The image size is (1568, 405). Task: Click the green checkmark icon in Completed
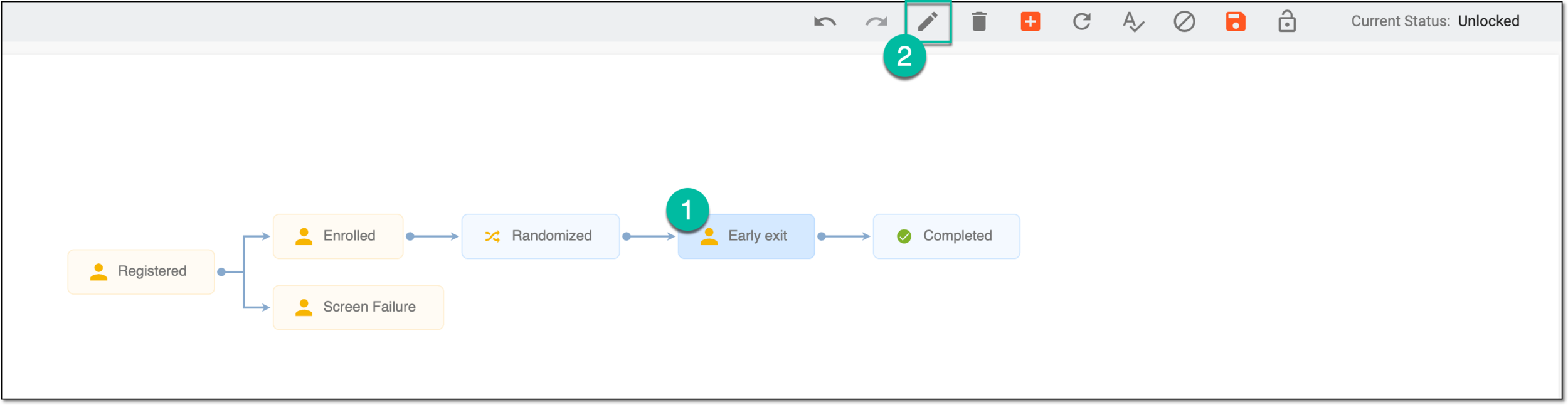pos(904,236)
